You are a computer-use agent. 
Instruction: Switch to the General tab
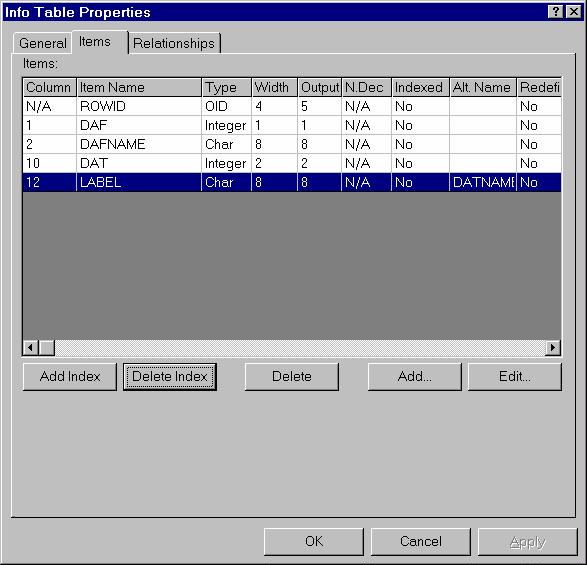[42, 43]
